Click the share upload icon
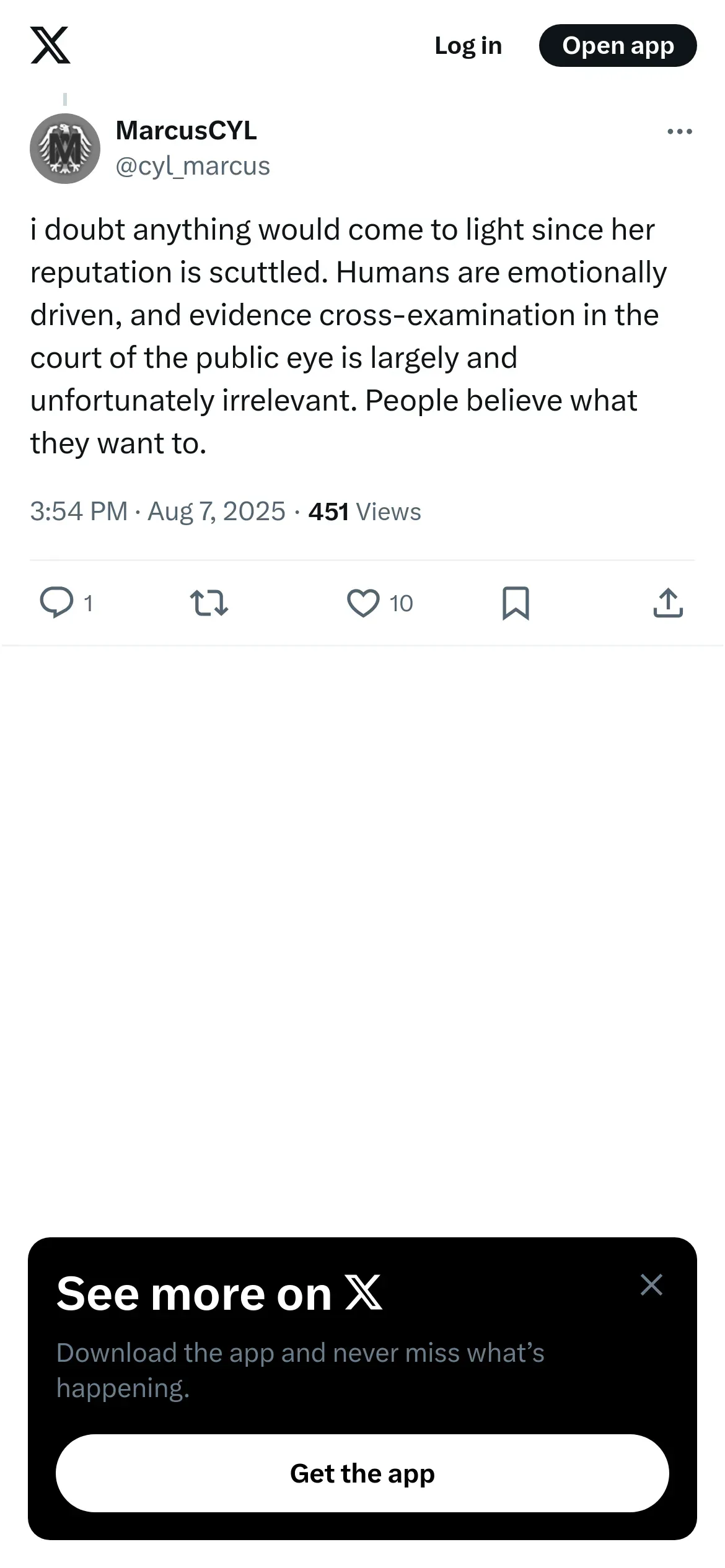Image resolution: width=725 pixels, height=1568 pixels. [x=668, y=603]
